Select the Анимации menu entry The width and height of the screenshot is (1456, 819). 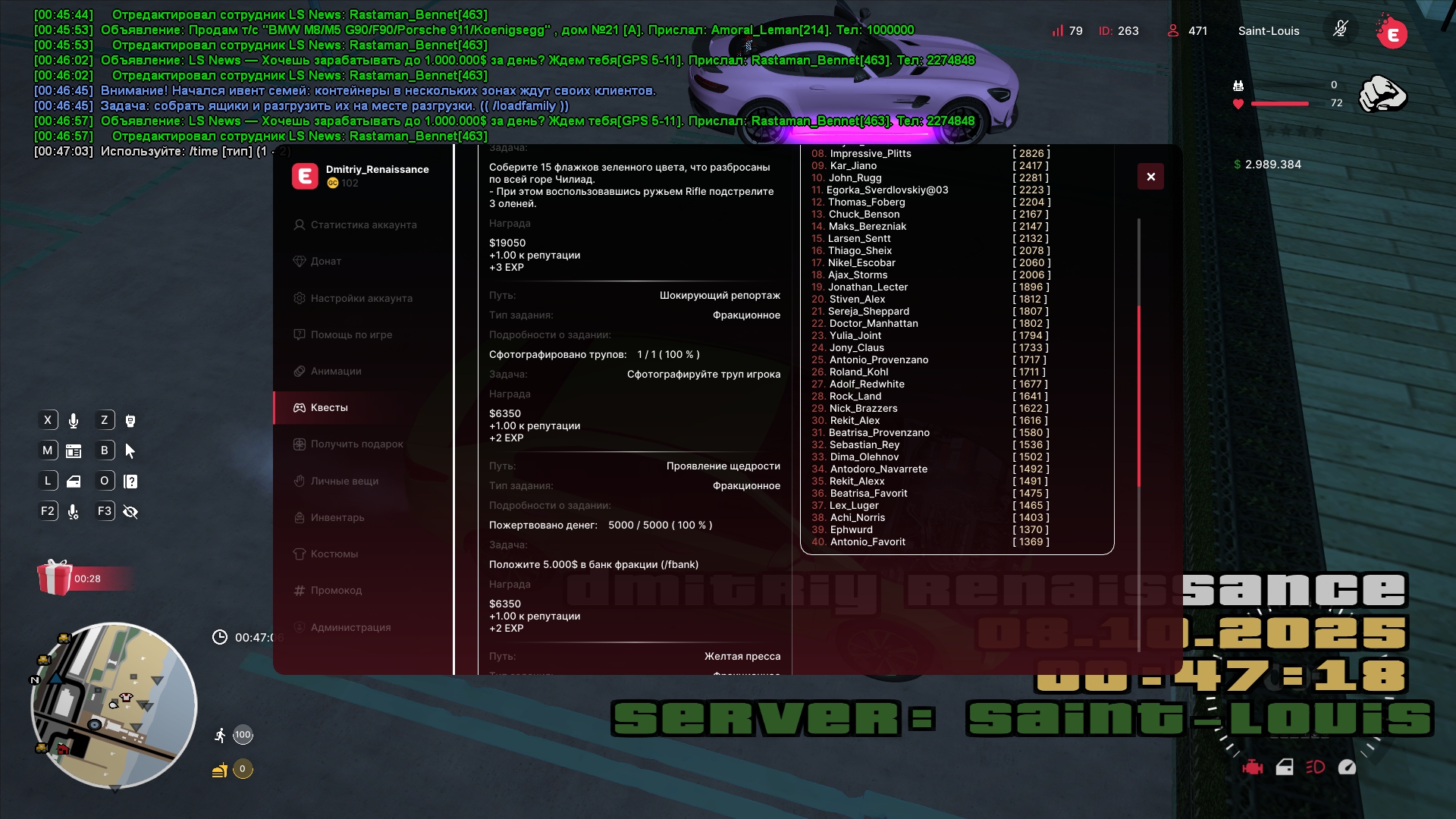(335, 371)
